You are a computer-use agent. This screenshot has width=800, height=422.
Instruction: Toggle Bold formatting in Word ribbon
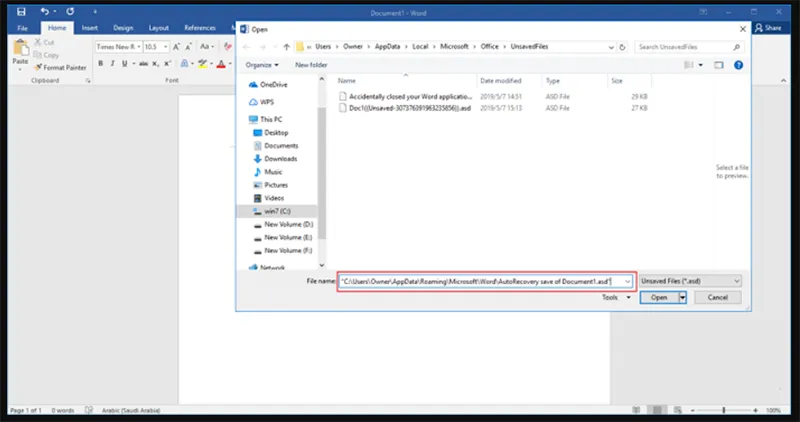(x=101, y=64)
